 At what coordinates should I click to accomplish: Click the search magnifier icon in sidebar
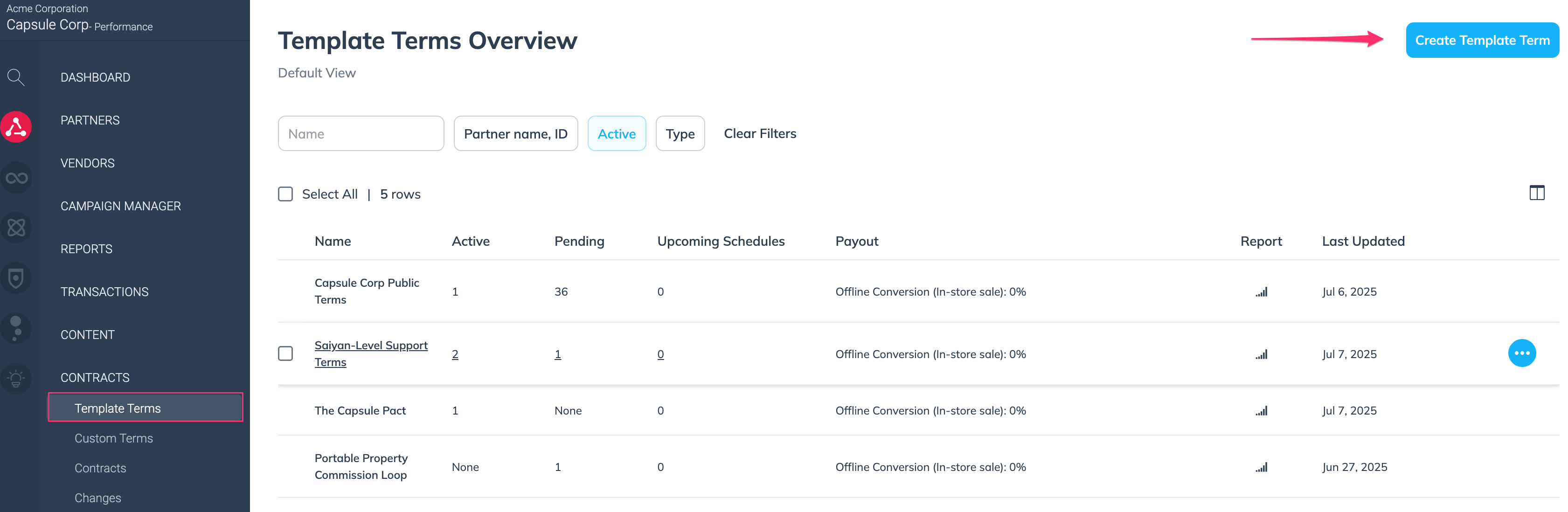pos(16,77)
